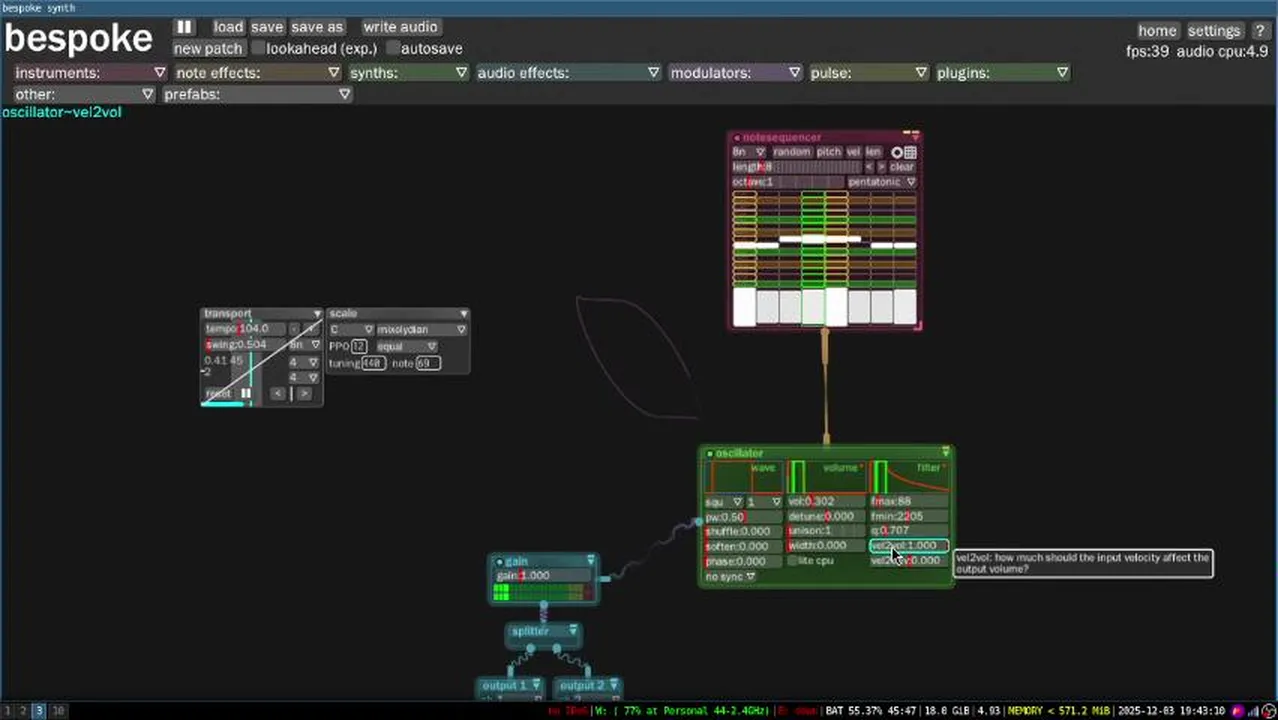Image resolution: width=1278 pixels, height=720 pixels.
Task: Open the prefabs dropdown
Action: 257,94
